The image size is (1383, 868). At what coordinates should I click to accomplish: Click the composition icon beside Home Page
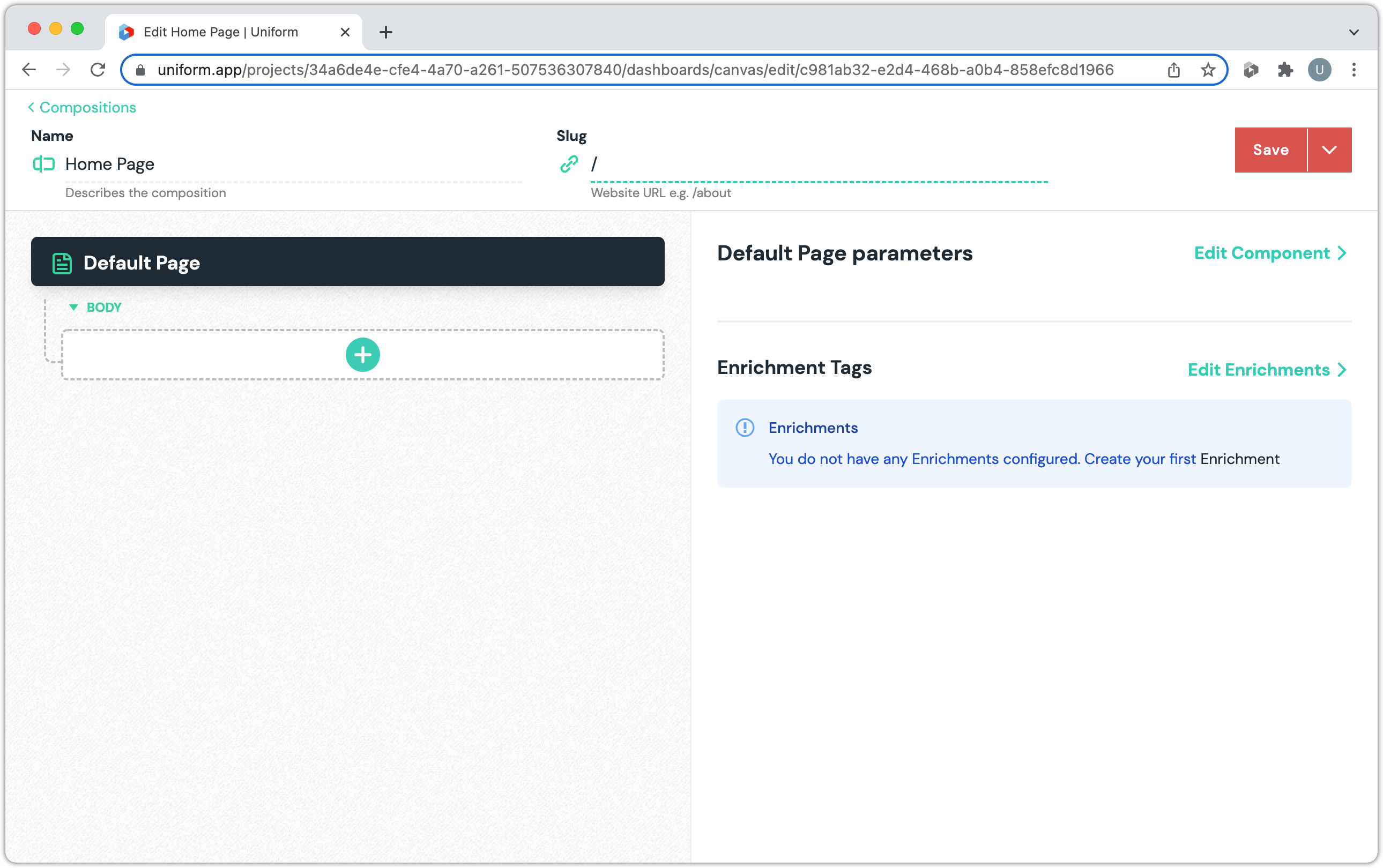(43, 164)
